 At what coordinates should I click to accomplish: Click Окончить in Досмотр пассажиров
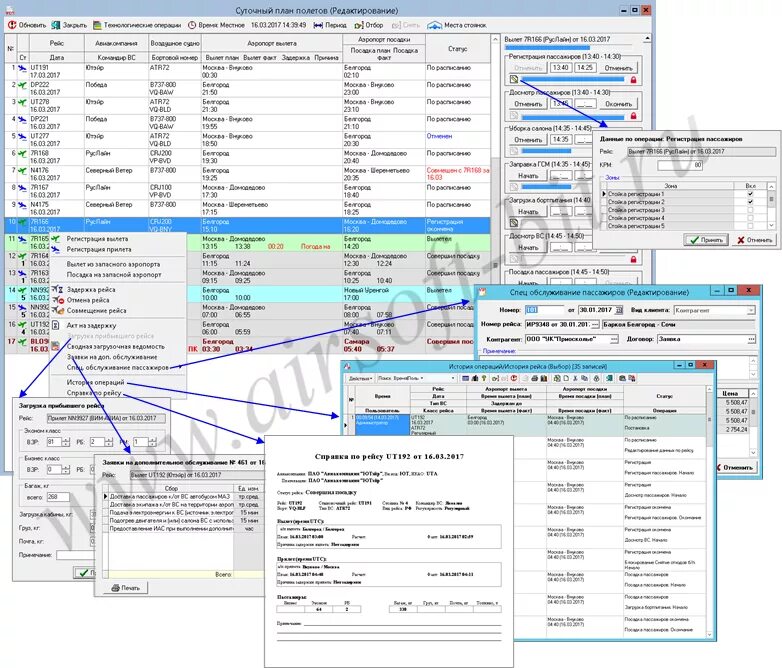click(618, 104)
